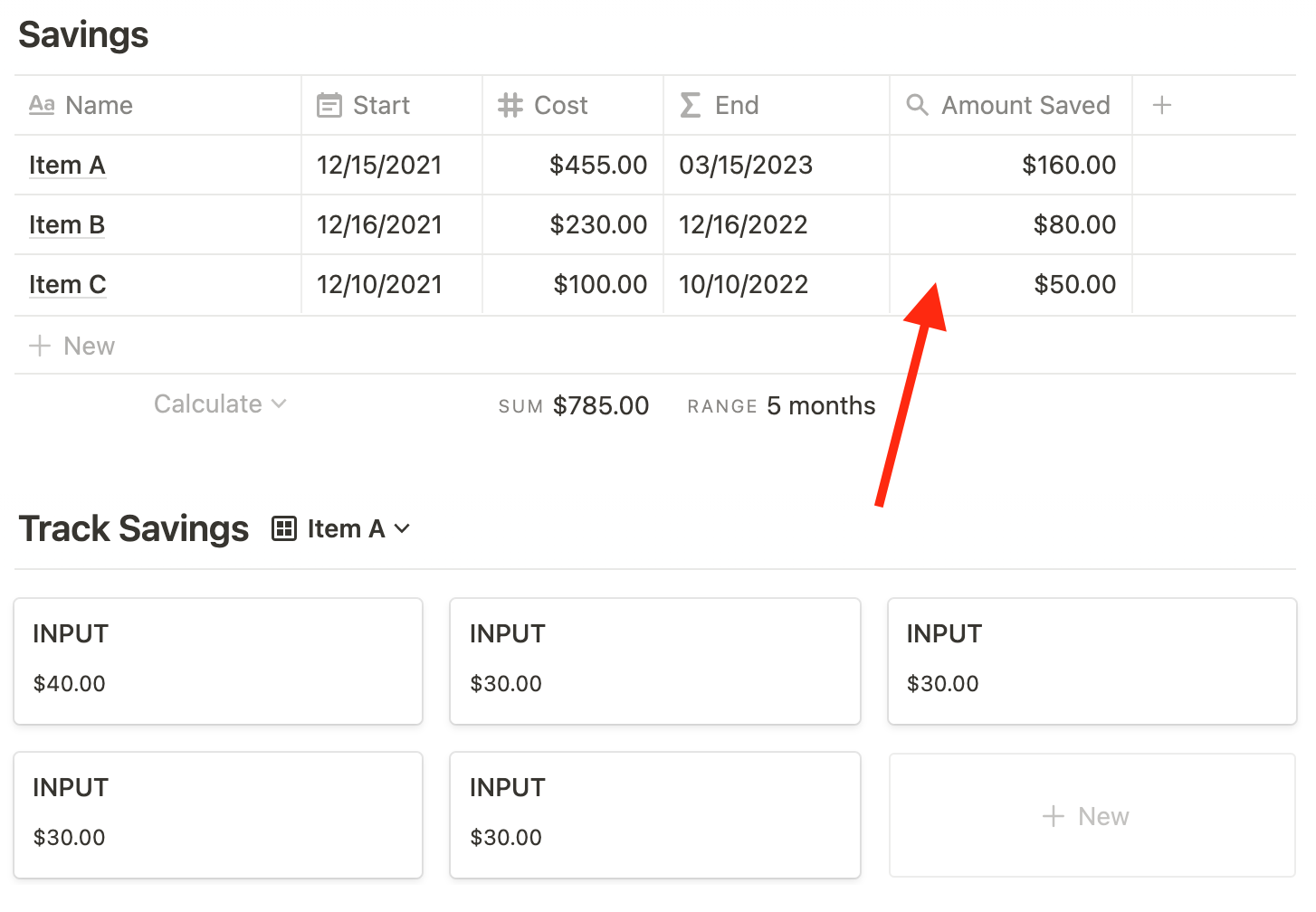Click the grid icon beside Track Savings

click(x=283, y=527)
